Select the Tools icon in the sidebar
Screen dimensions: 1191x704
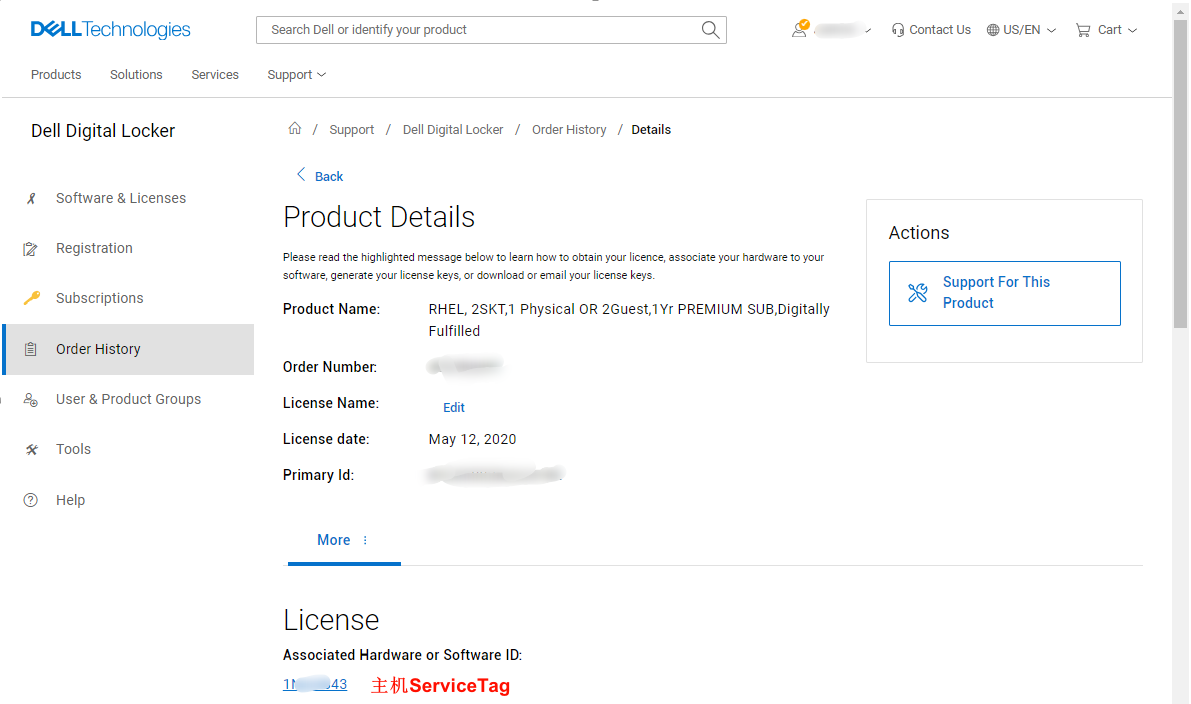coord(33,448)
